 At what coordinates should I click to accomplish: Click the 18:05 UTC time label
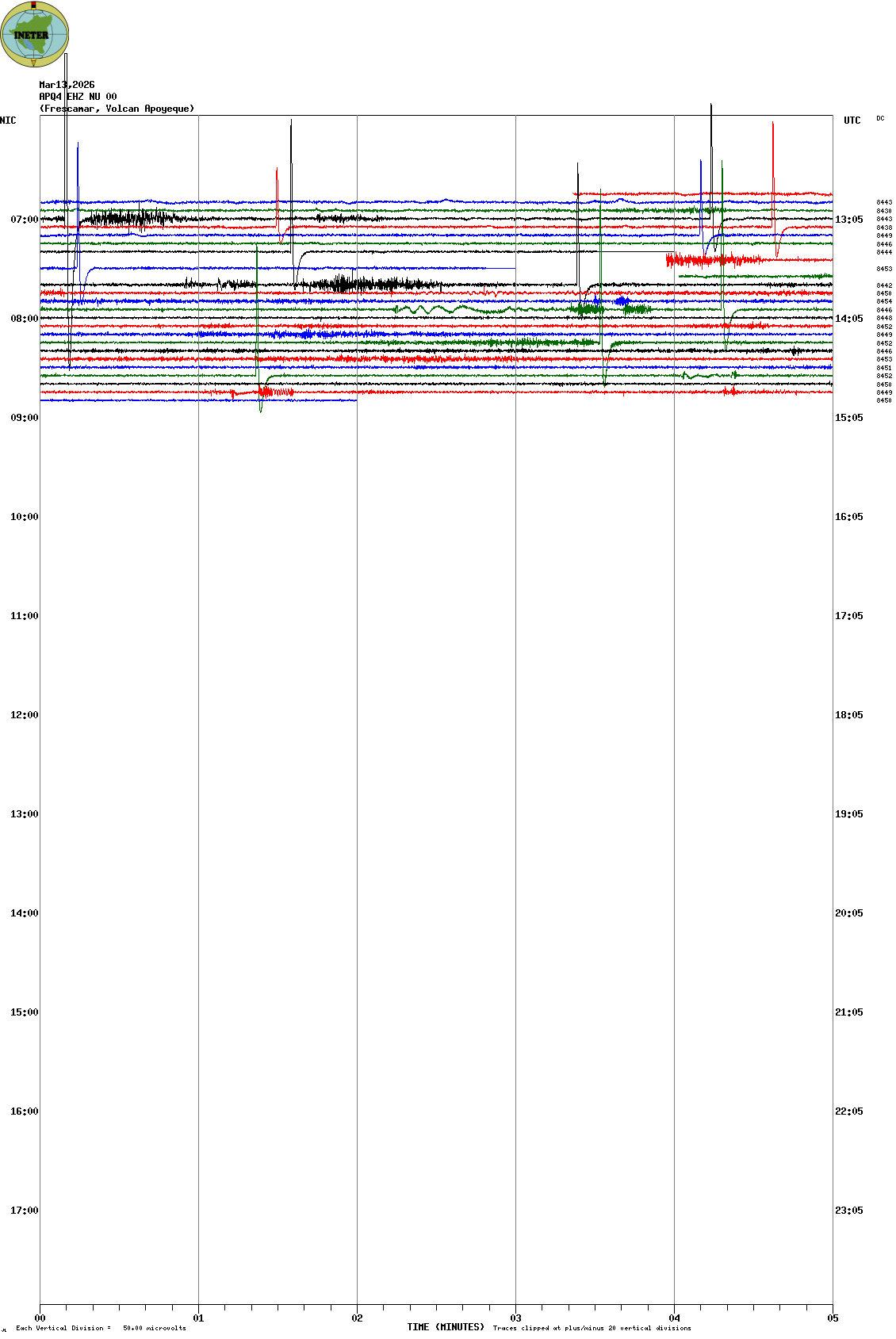[x=848, y=715]
